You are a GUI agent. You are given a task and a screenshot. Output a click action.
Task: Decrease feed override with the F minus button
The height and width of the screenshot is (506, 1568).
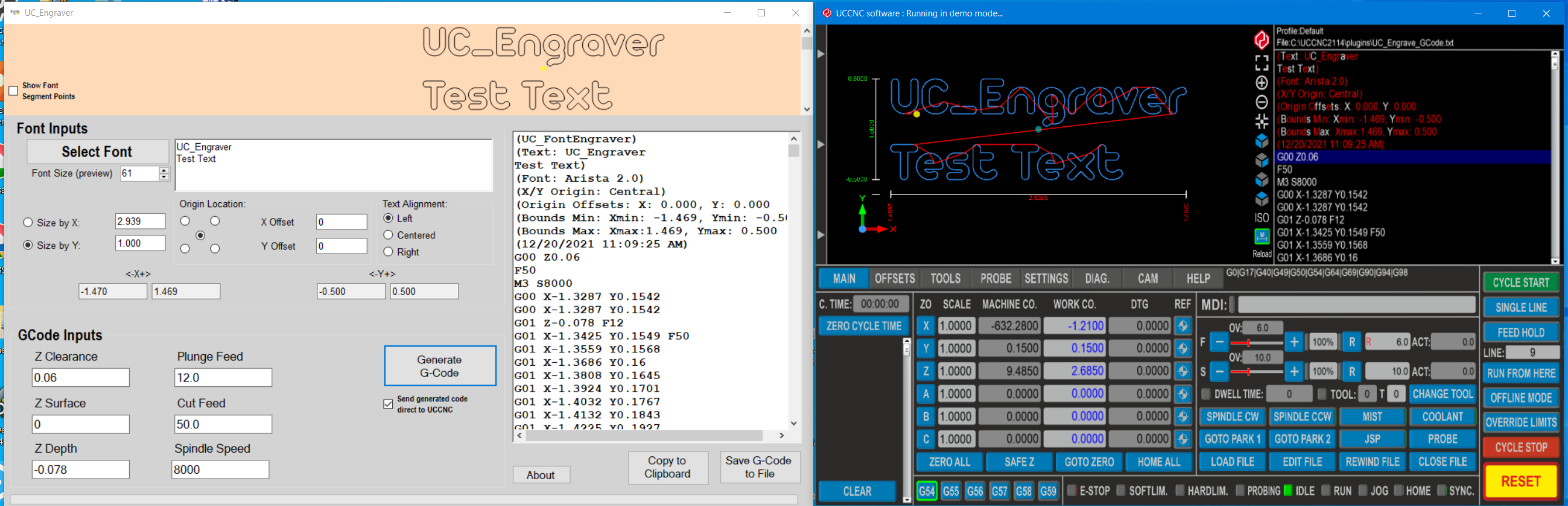[x=1219, y=342]
